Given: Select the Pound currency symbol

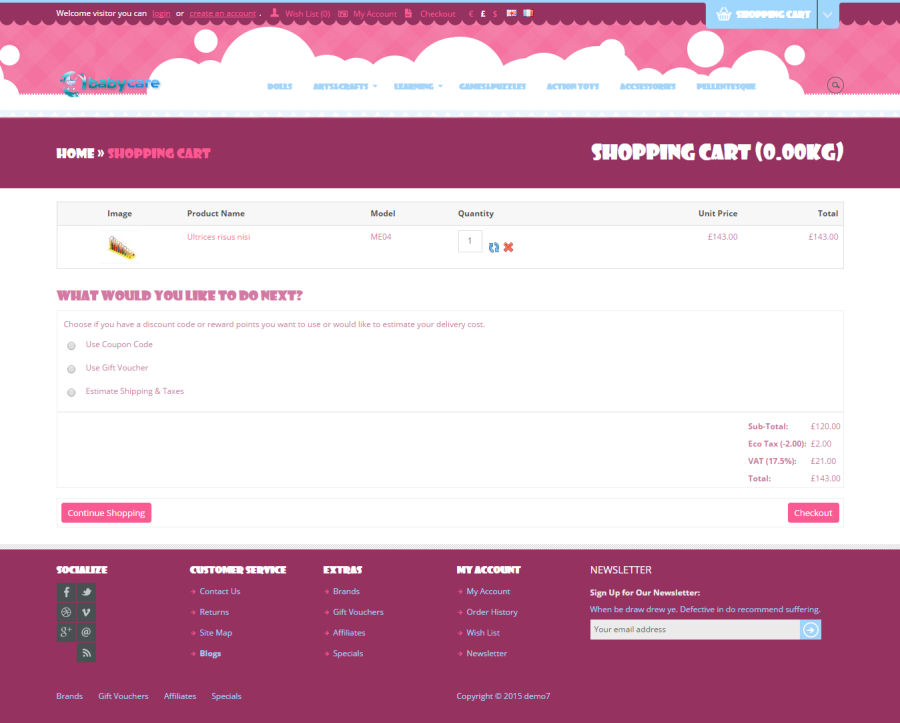Looking at the screenshot, I should point(483,14).
